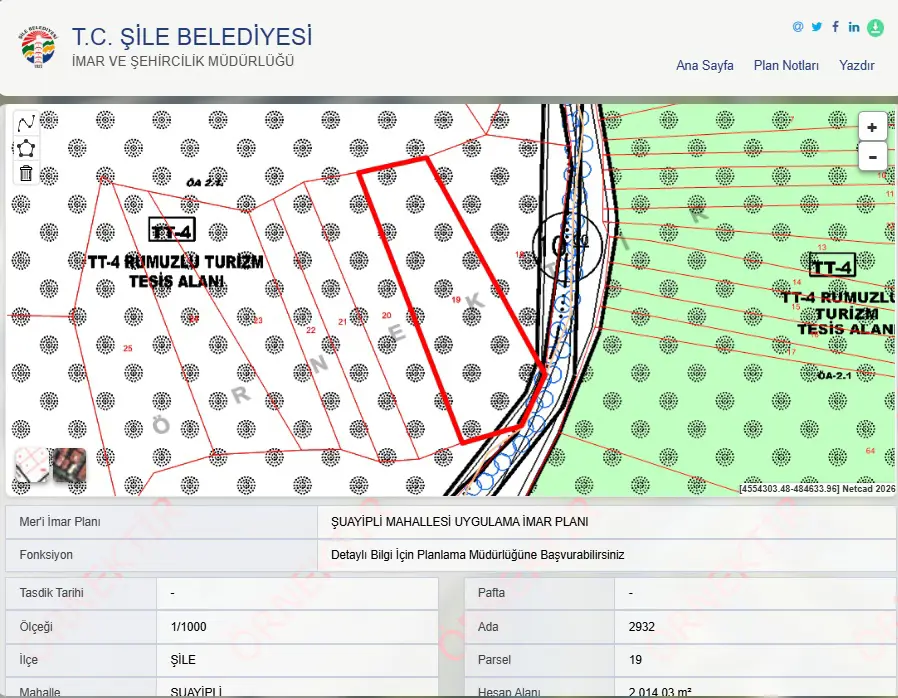Click the Tasdik Tarihi label

click(52, 593)
